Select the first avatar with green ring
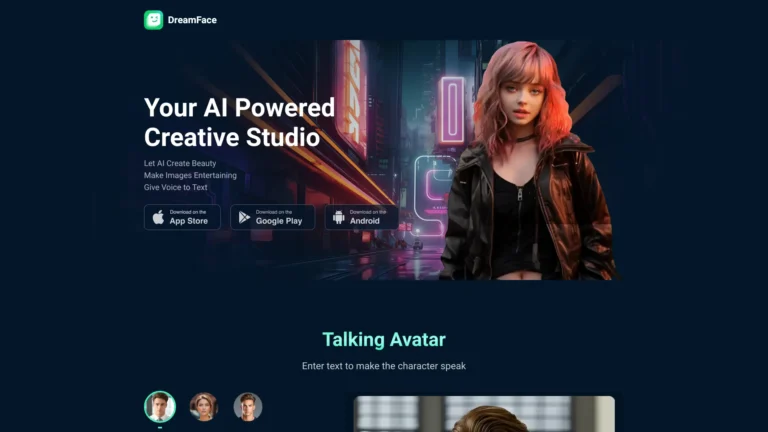Screen dimensions: 768x432 point(159,406)
